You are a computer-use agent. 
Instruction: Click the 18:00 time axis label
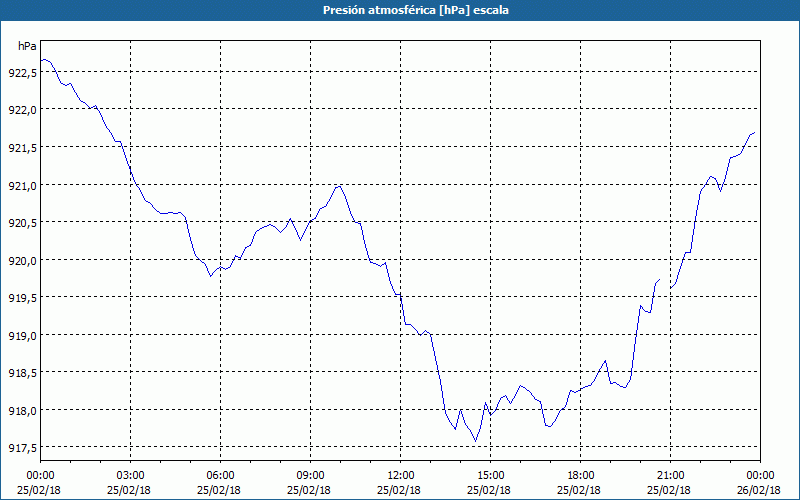click(x=581, y=476)
